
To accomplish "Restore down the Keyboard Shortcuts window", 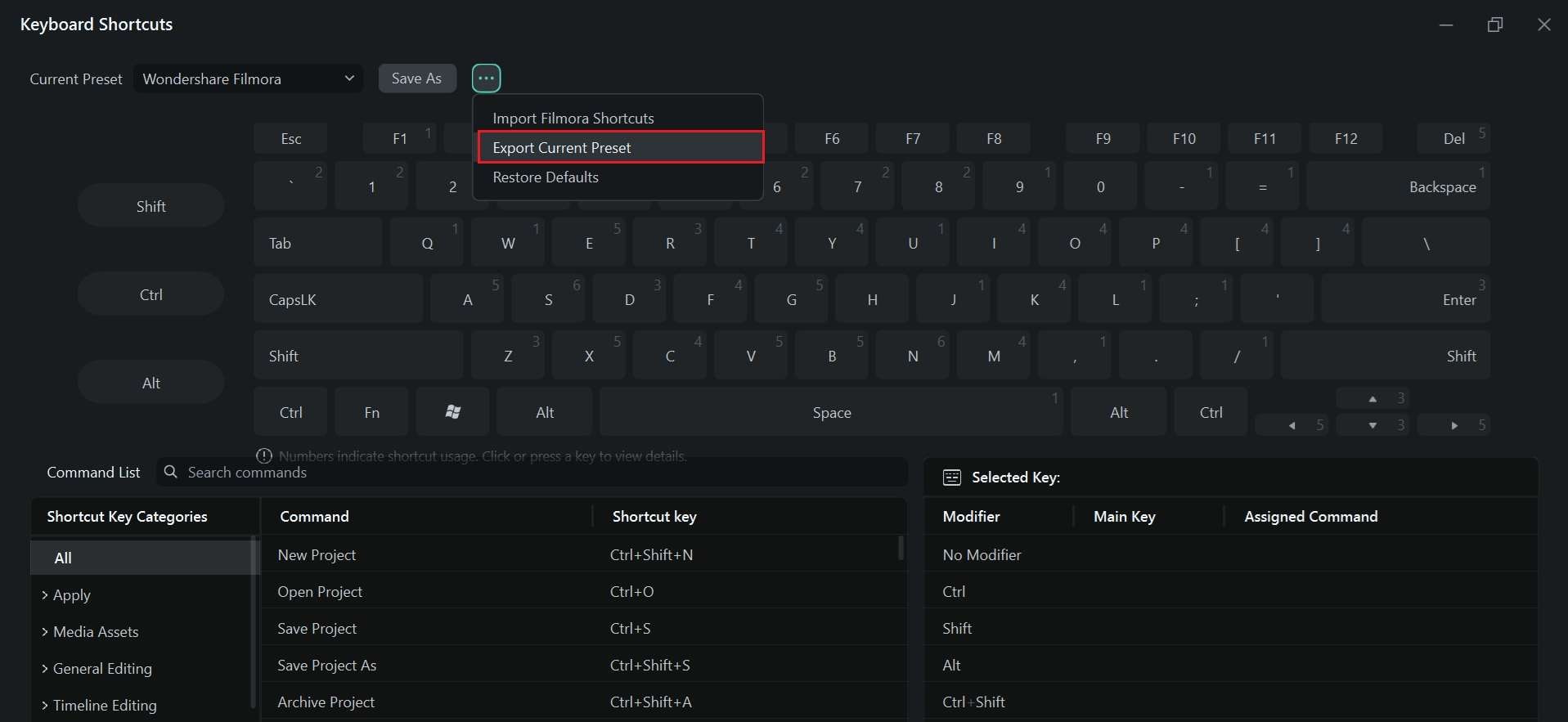I will click(x=1494, y=25).
